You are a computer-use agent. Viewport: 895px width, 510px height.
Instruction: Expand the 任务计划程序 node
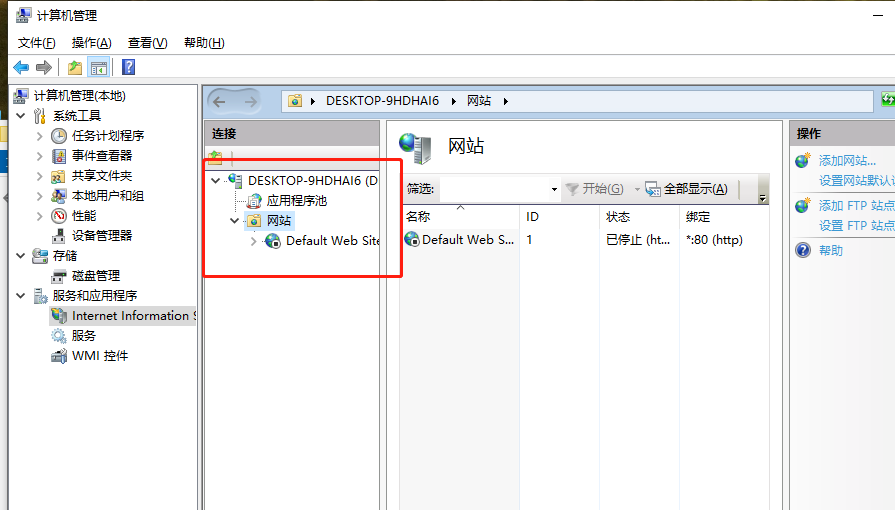39,136
